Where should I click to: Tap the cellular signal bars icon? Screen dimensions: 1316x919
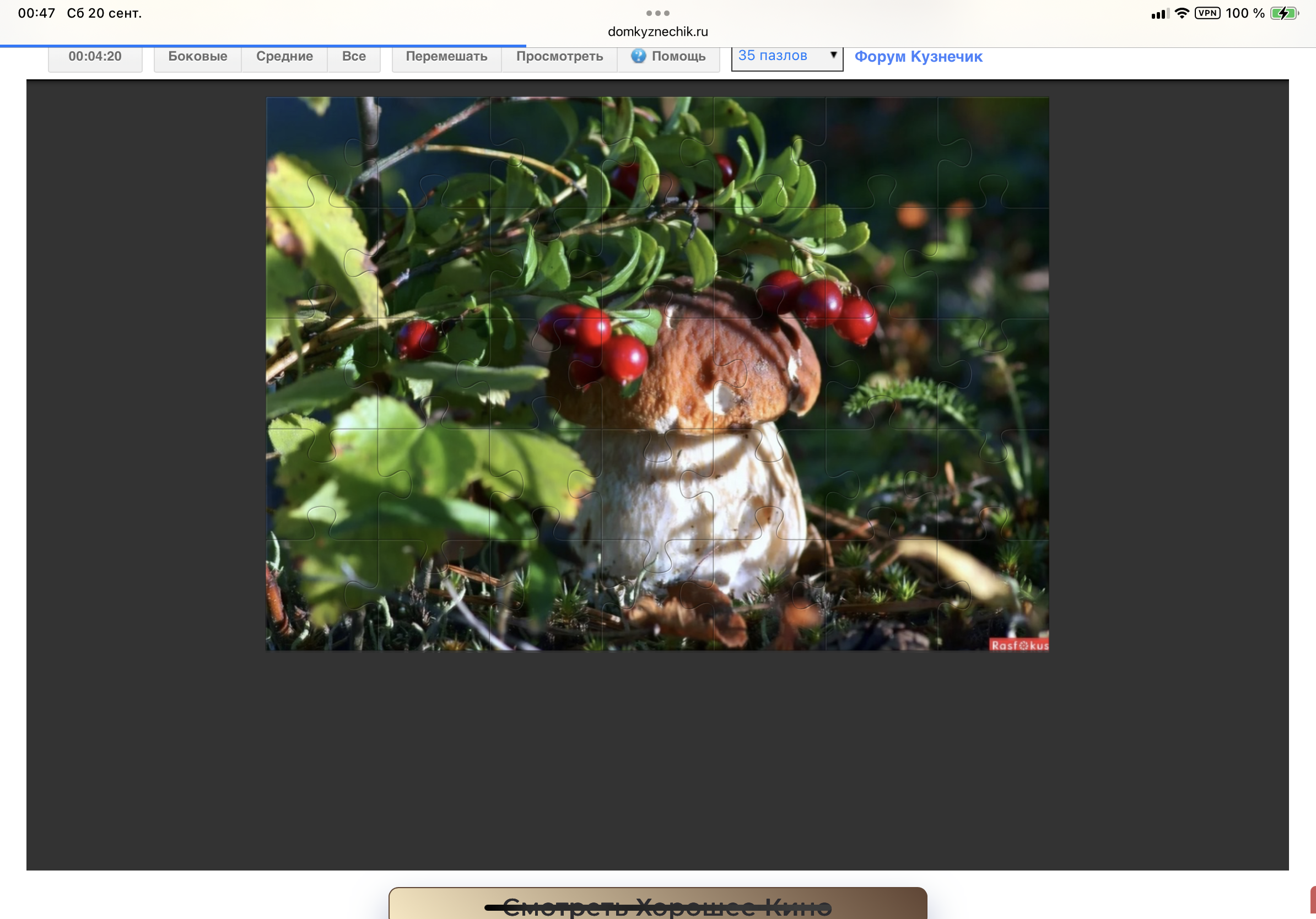coord(1159,14)
